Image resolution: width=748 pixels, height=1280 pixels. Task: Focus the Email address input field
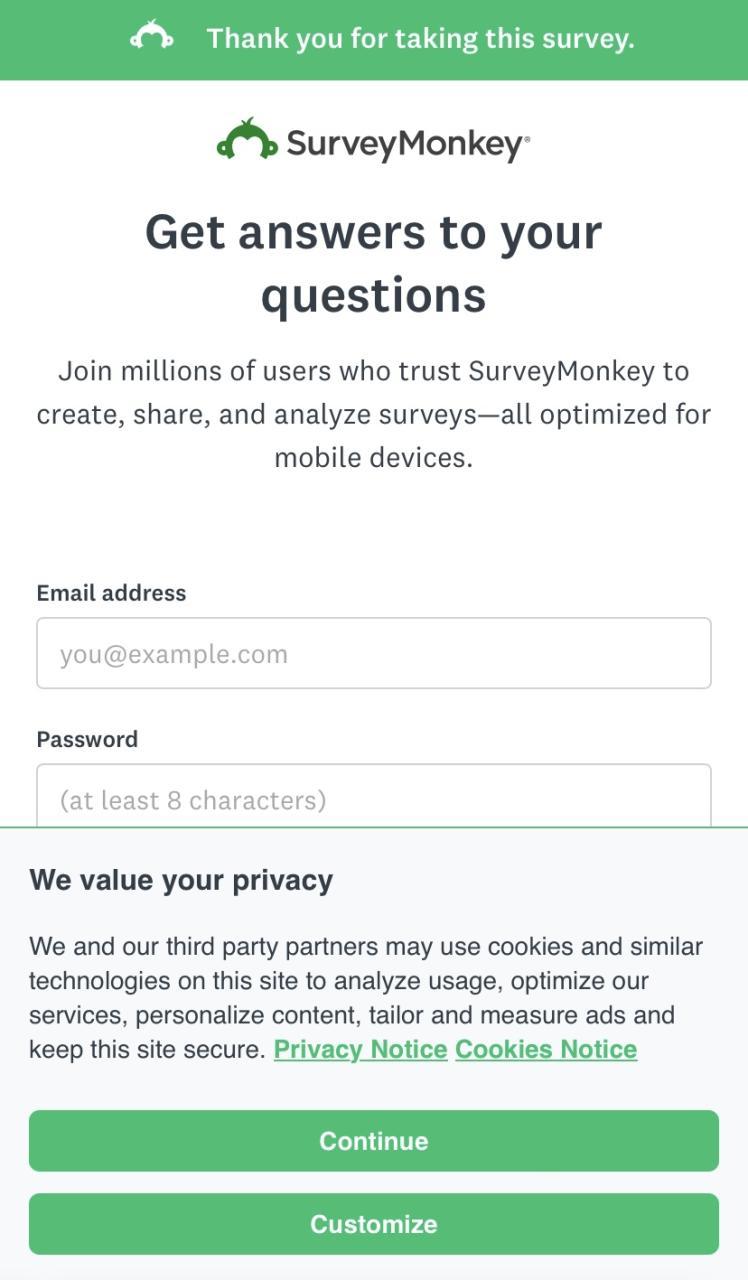click(x=374, y=653)
